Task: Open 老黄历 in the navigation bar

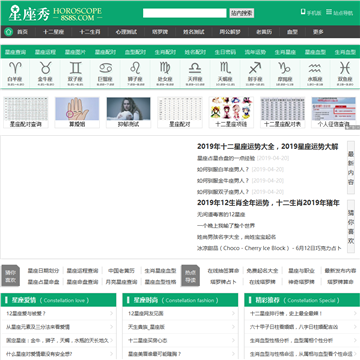Action: point(264,32)
